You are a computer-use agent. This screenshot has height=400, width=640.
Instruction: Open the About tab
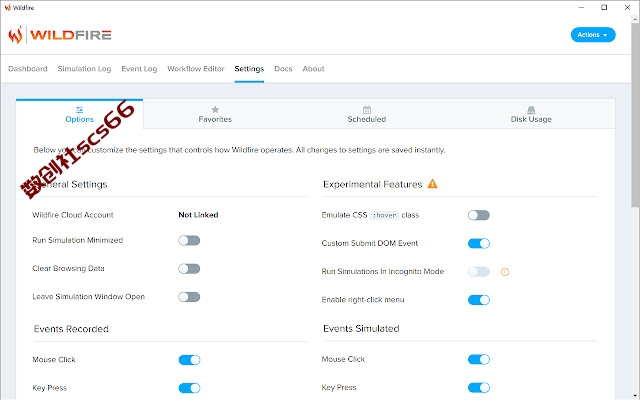pos(313,69)
